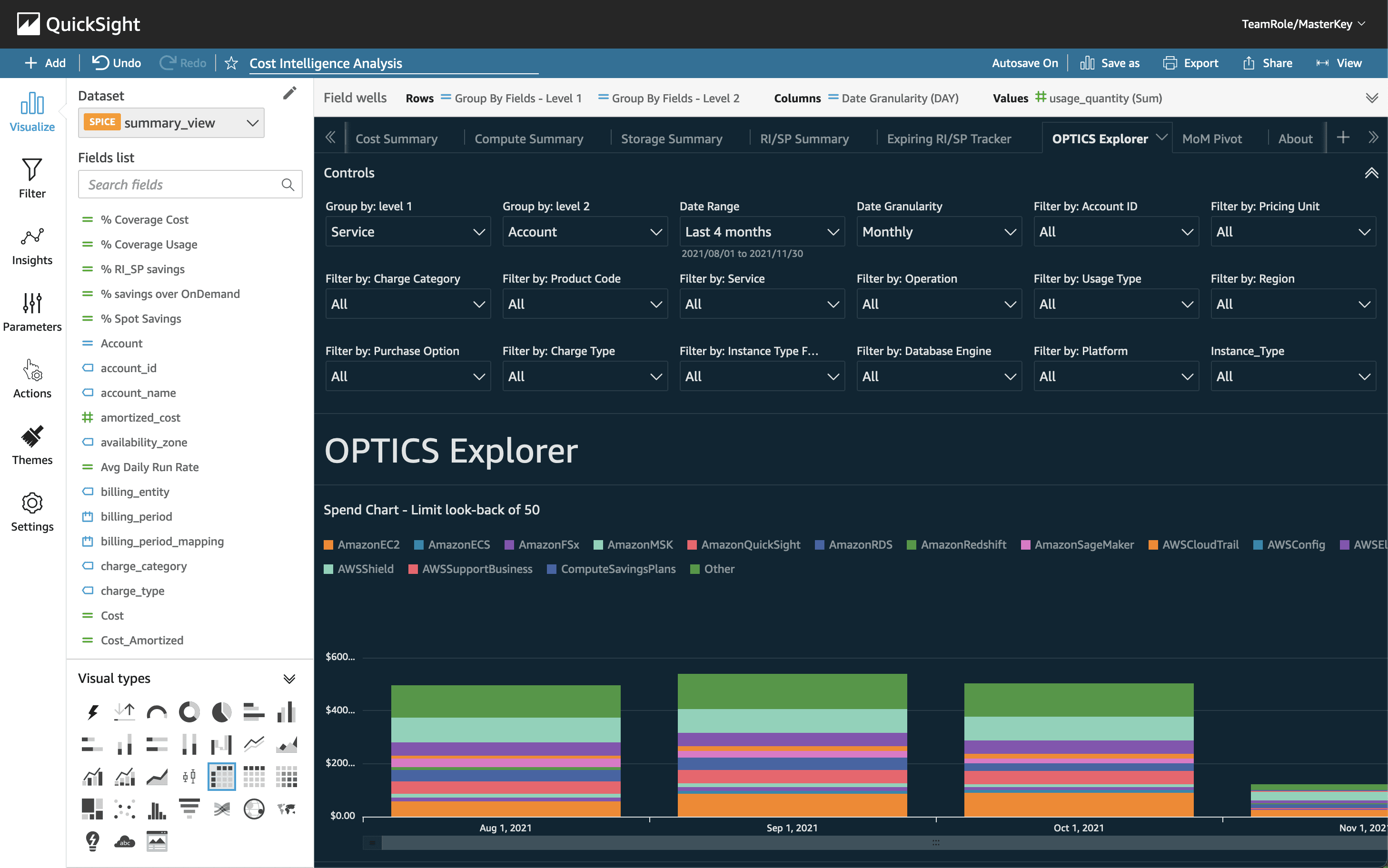Open Group by: level 2 Account dropdown

(585, 231)
